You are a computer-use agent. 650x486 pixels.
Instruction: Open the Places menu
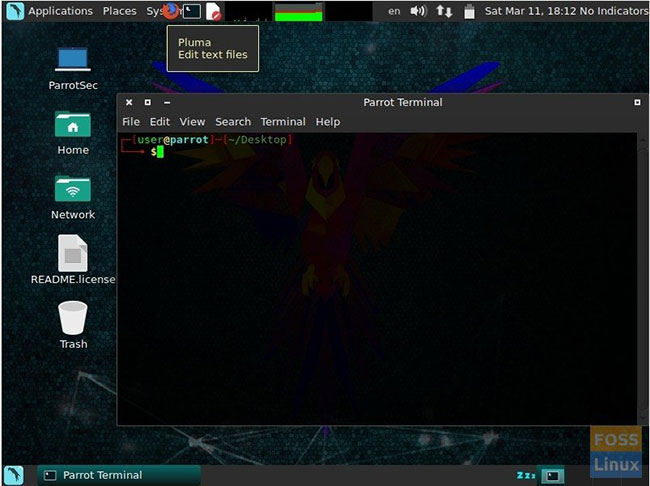coord(119,11)
